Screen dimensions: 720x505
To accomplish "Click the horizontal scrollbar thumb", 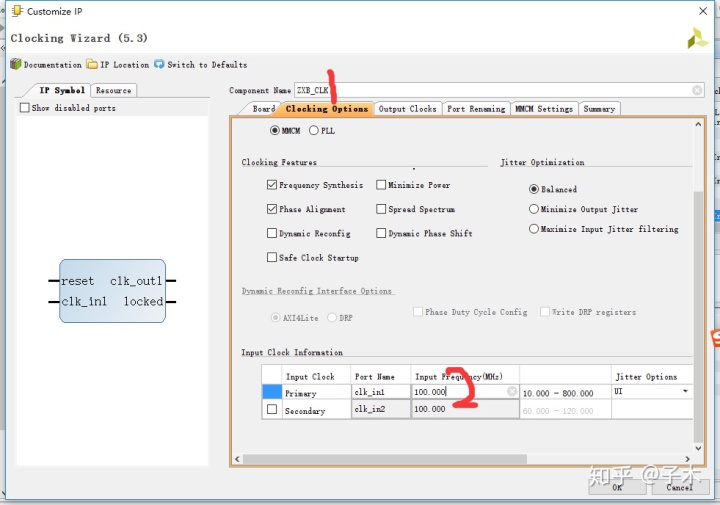I will coord(385,459).
